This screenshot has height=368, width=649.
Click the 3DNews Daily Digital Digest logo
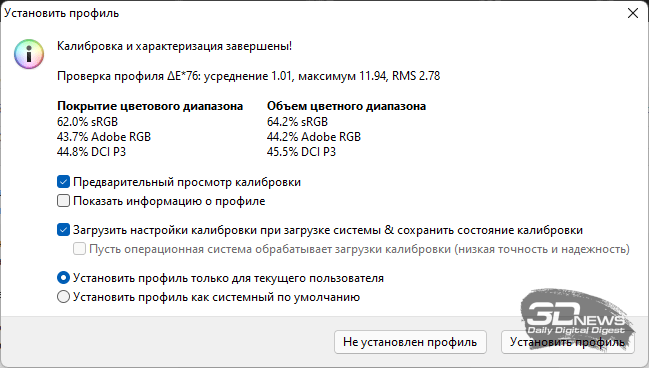[577, 317]
